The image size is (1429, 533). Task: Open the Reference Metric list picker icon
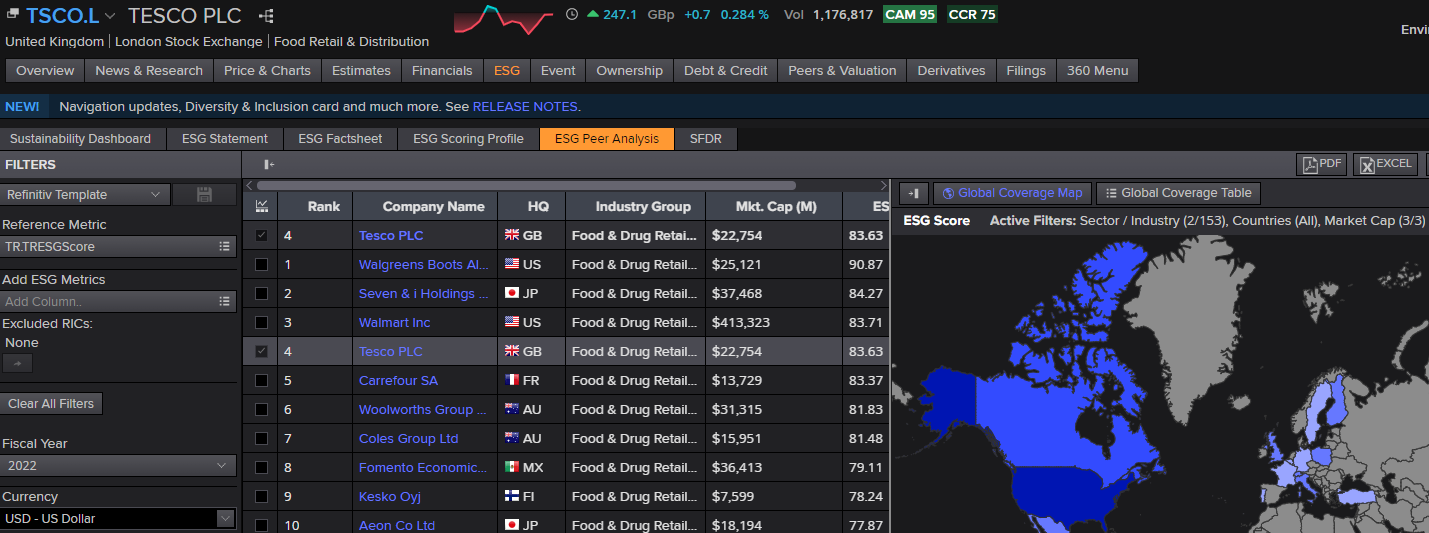[224, 246]
